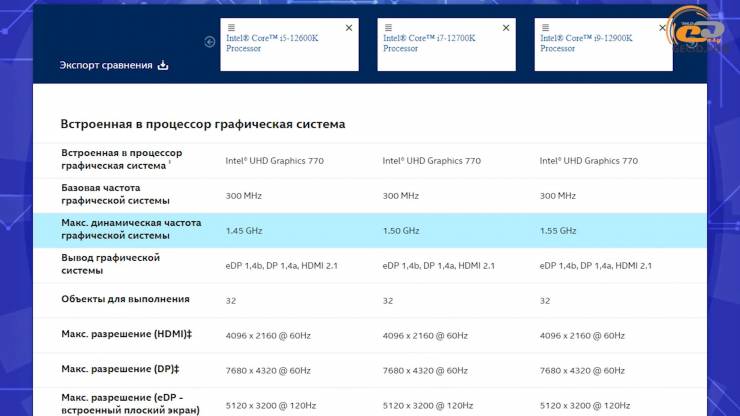Click 4096 x 2160 @ 60Hz in the i5-12600K column

tap(268, 335)
